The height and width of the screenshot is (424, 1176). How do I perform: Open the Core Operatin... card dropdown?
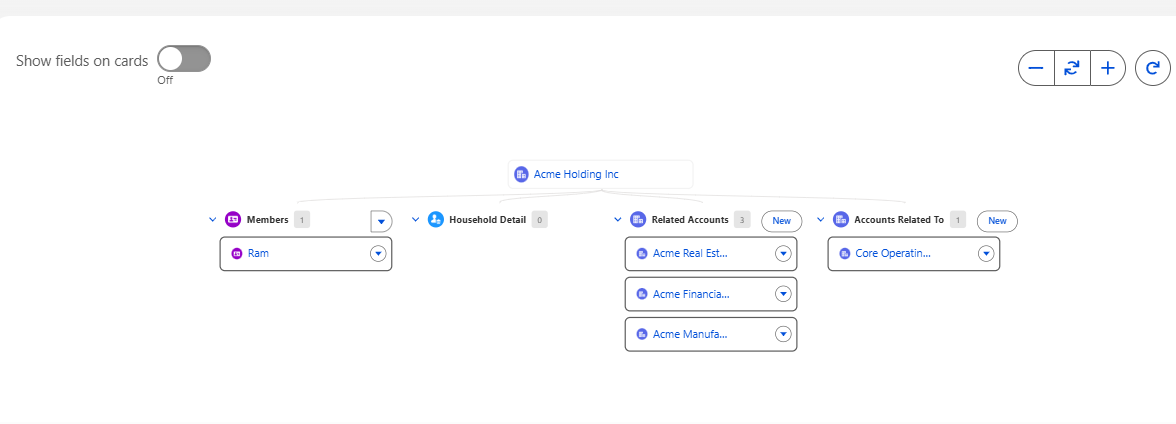click(x=986, y=254)
